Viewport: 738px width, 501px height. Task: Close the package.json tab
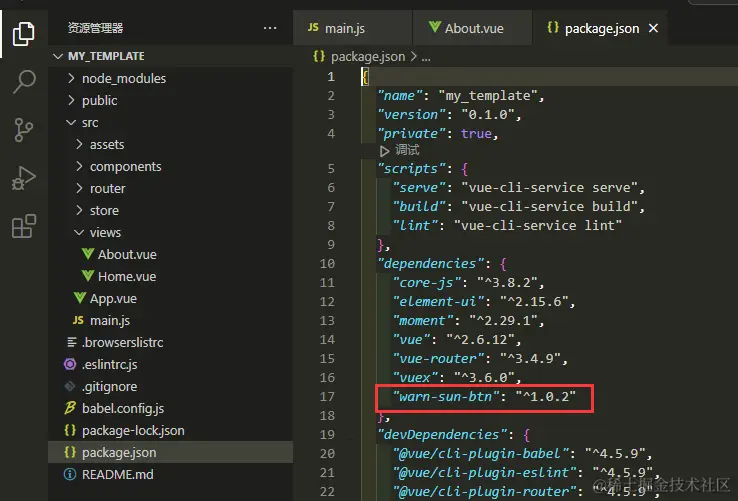click(653, 28)
